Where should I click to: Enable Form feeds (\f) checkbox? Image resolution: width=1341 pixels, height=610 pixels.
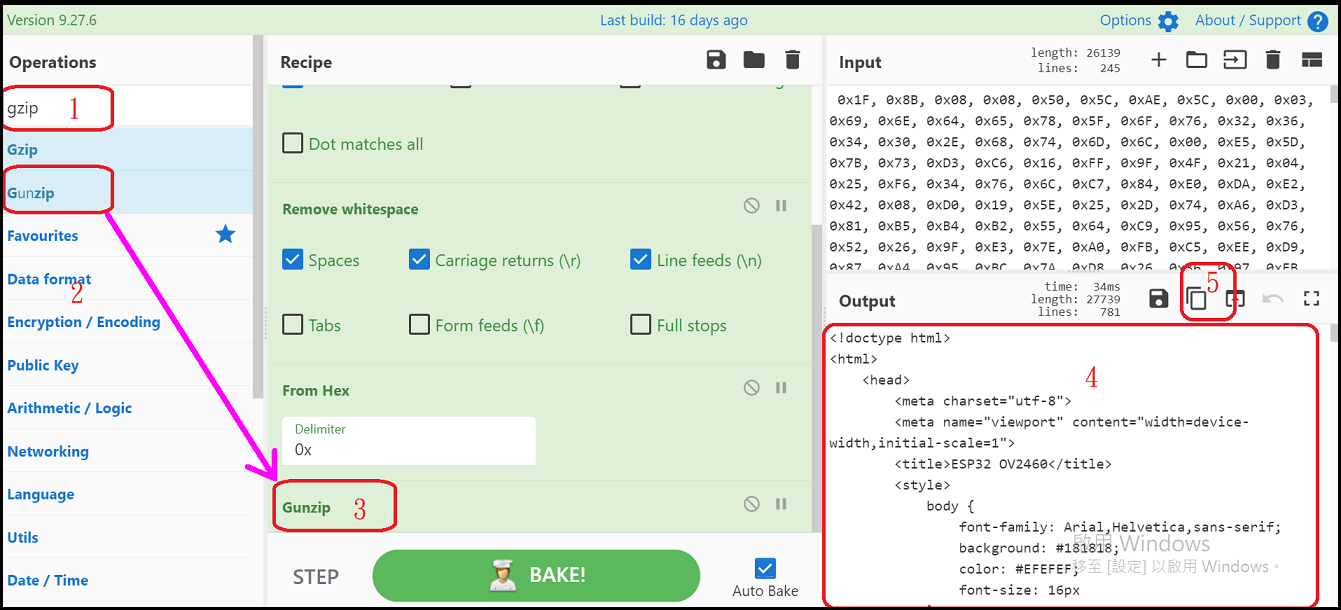(x=419, y=324)
